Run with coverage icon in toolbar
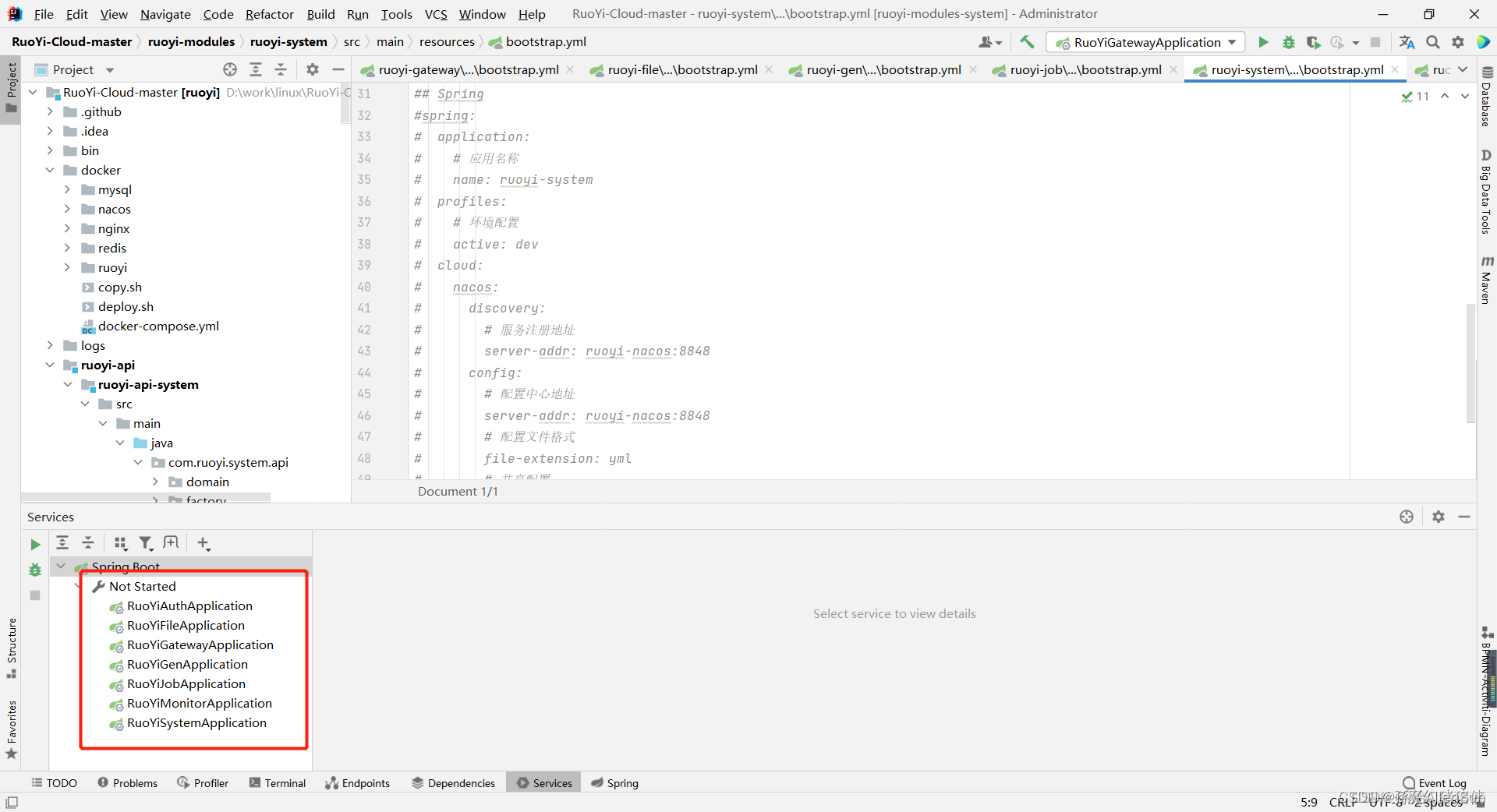The image size is (1497, 812). click(x=1313, y=42)
